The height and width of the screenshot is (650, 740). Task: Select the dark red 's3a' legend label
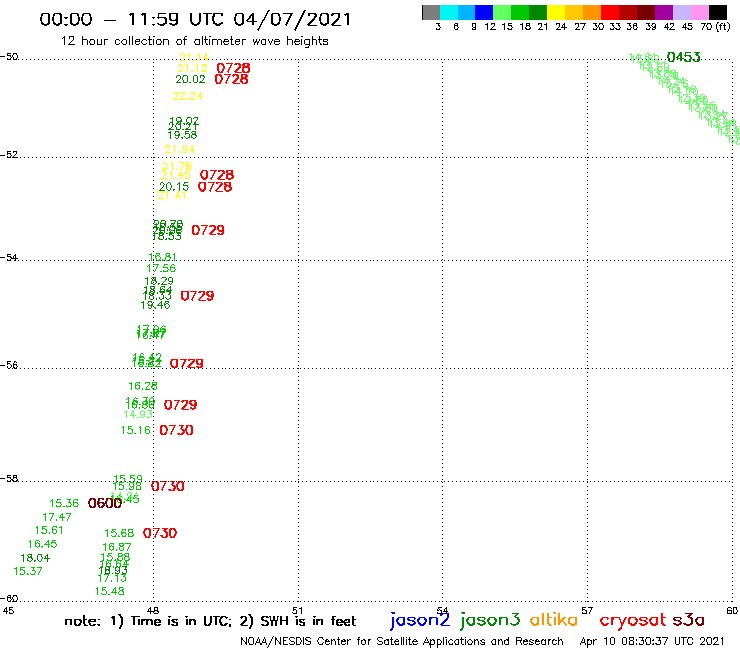tap(689, 620)
